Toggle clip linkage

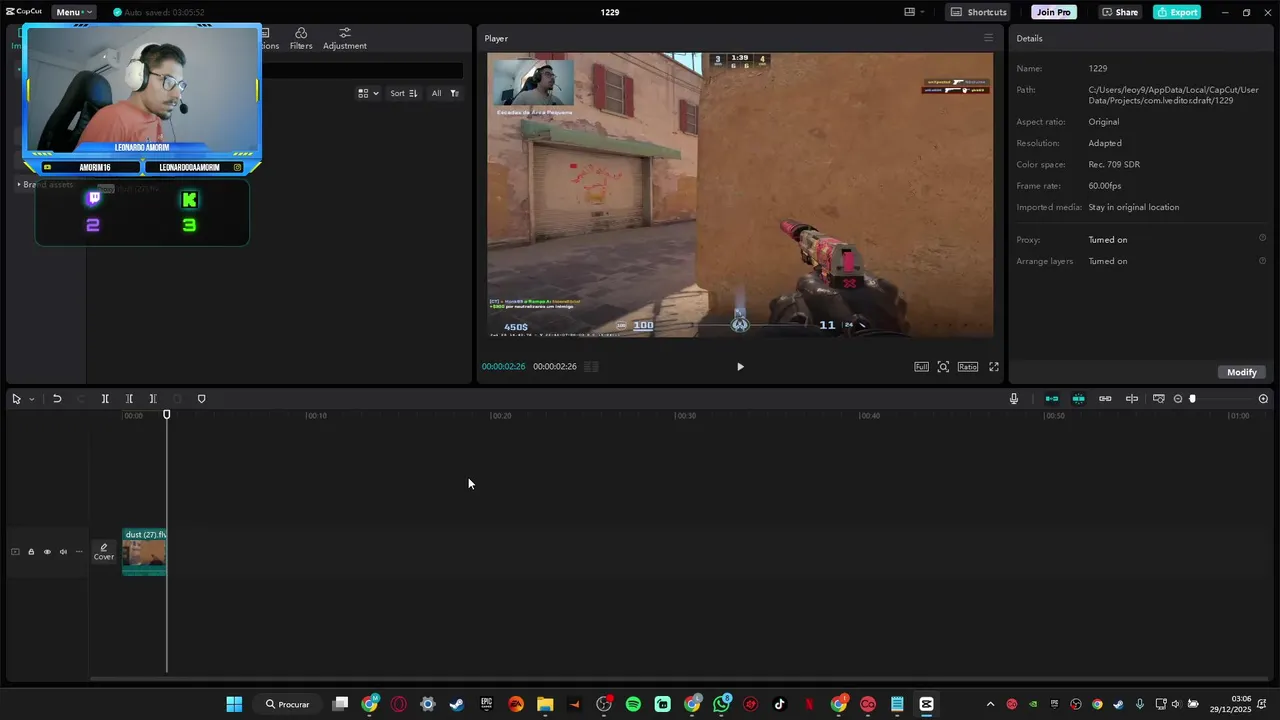coord(1105,399)
